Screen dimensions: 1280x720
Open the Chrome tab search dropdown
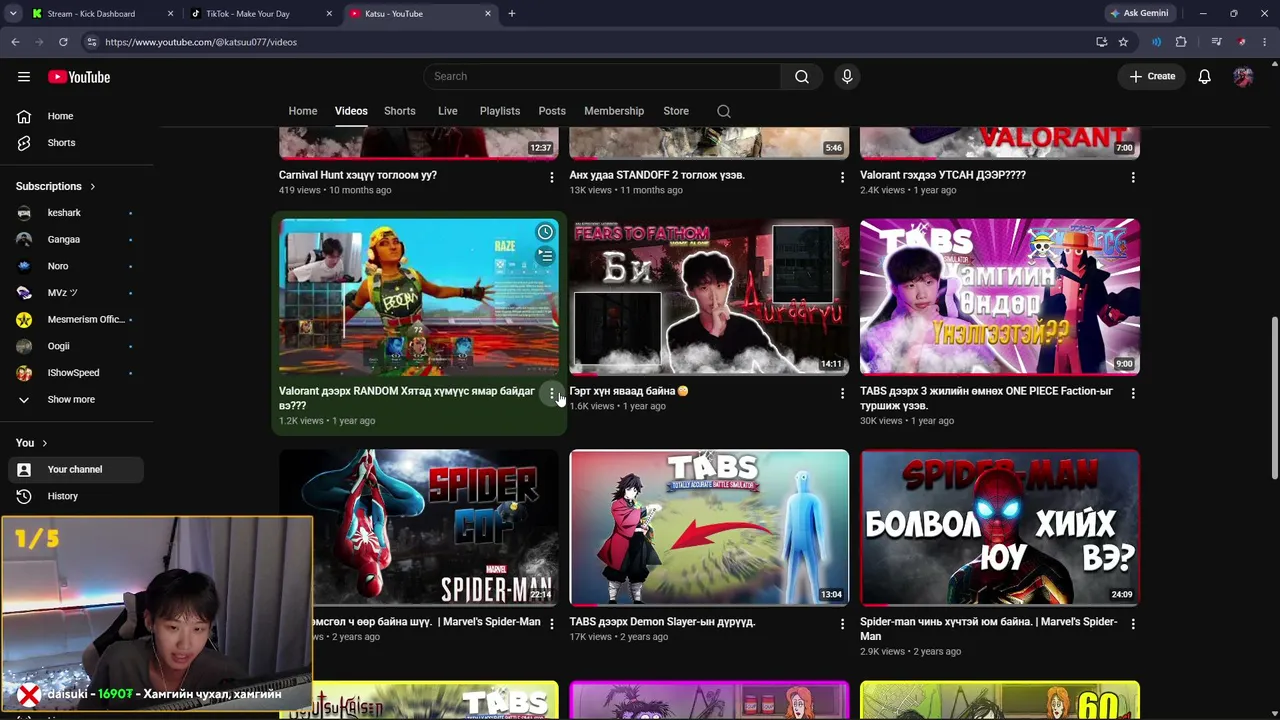(x=13, y=14)
